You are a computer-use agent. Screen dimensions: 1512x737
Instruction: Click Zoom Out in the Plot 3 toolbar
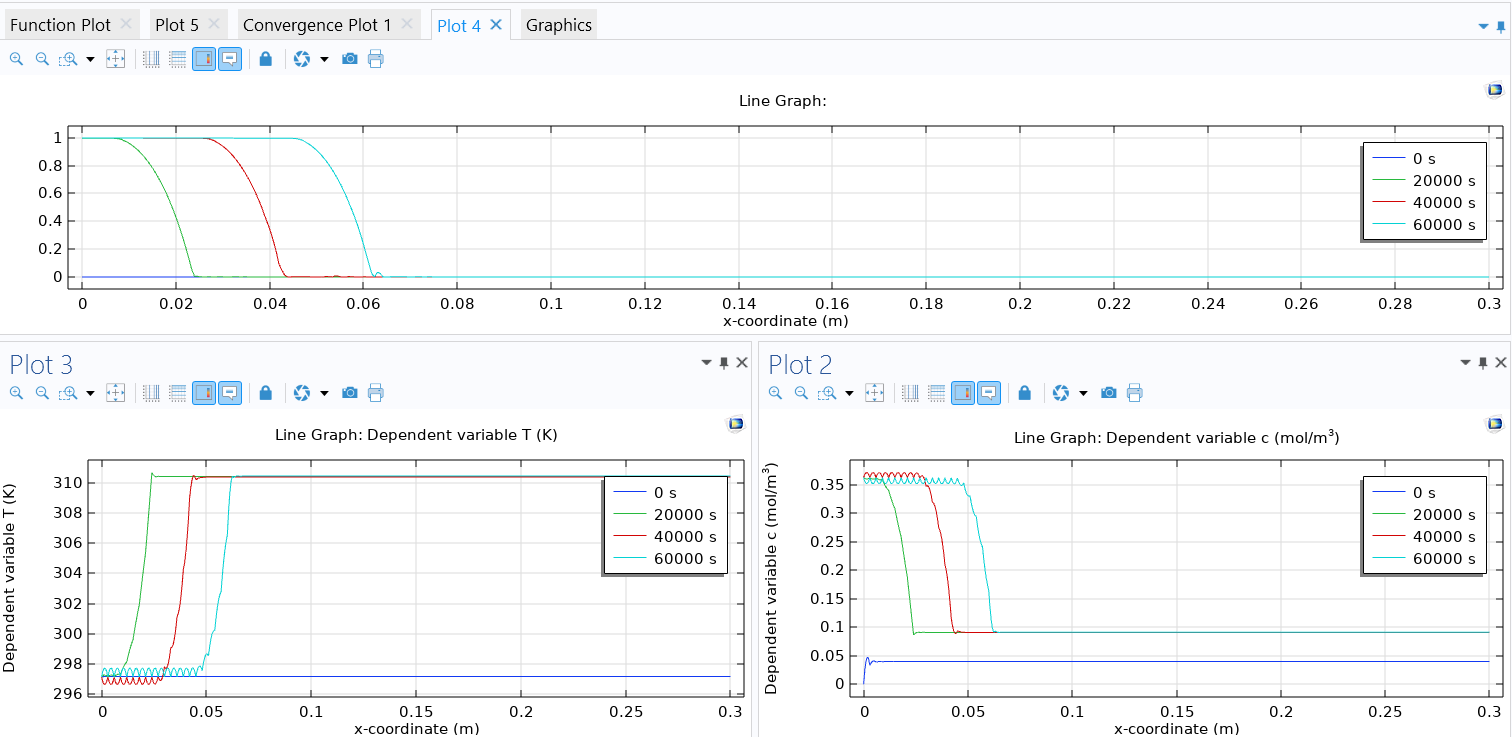pos(42,393)
